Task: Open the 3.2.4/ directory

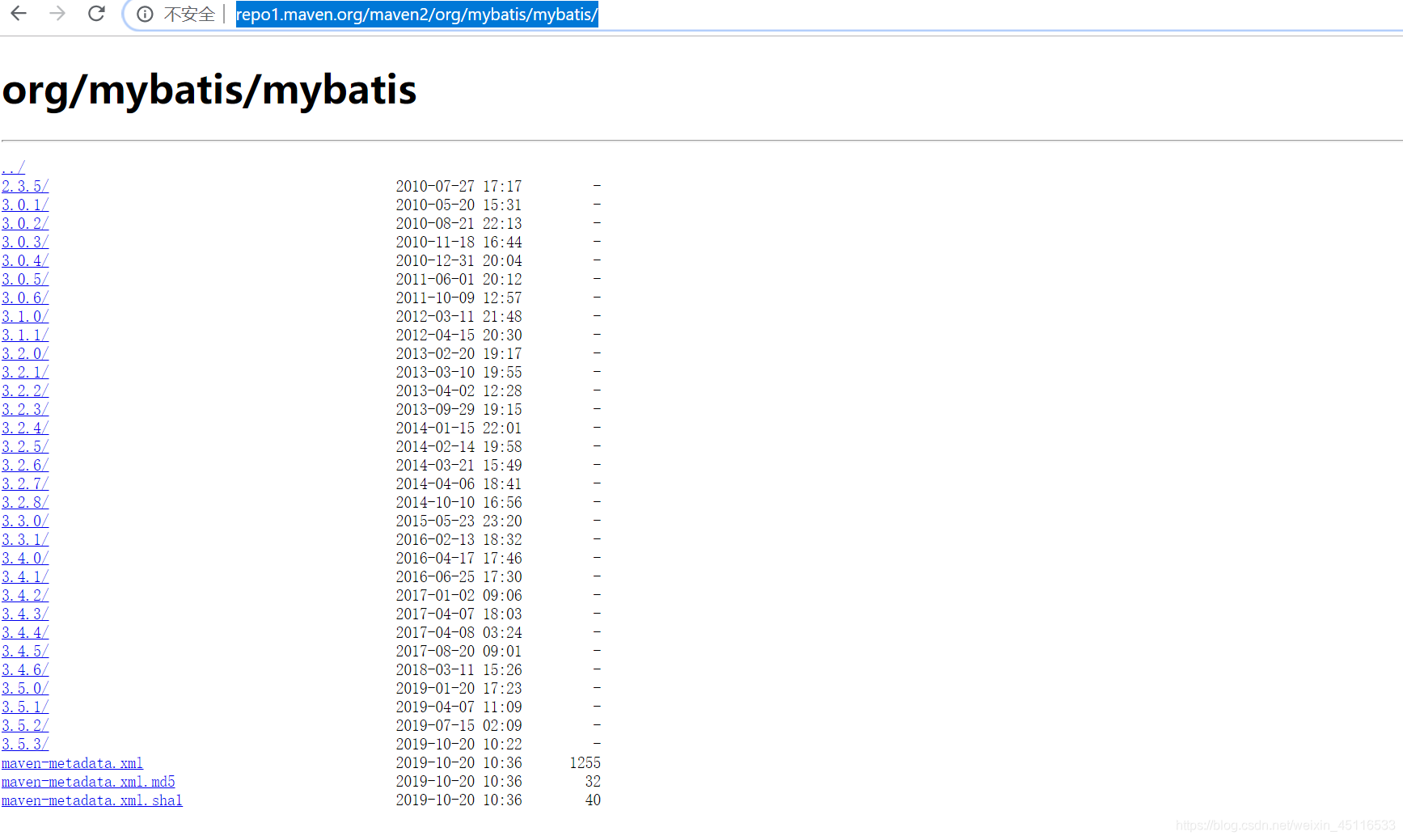Action: [25, 428]
